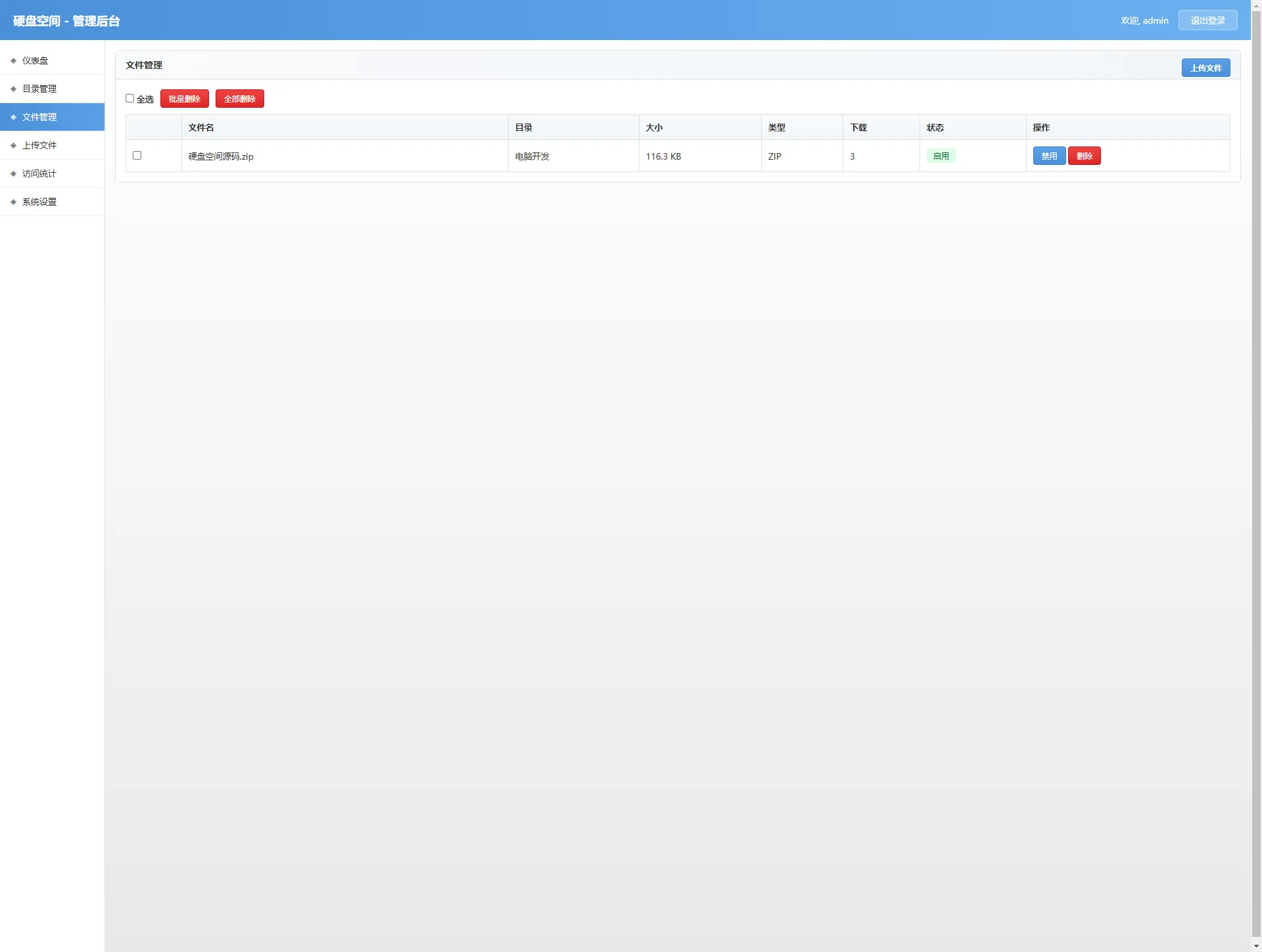Click the diamond icon beside 上传文件
Viewport: 1262px width, 952px height.
[x=13, y=145]
